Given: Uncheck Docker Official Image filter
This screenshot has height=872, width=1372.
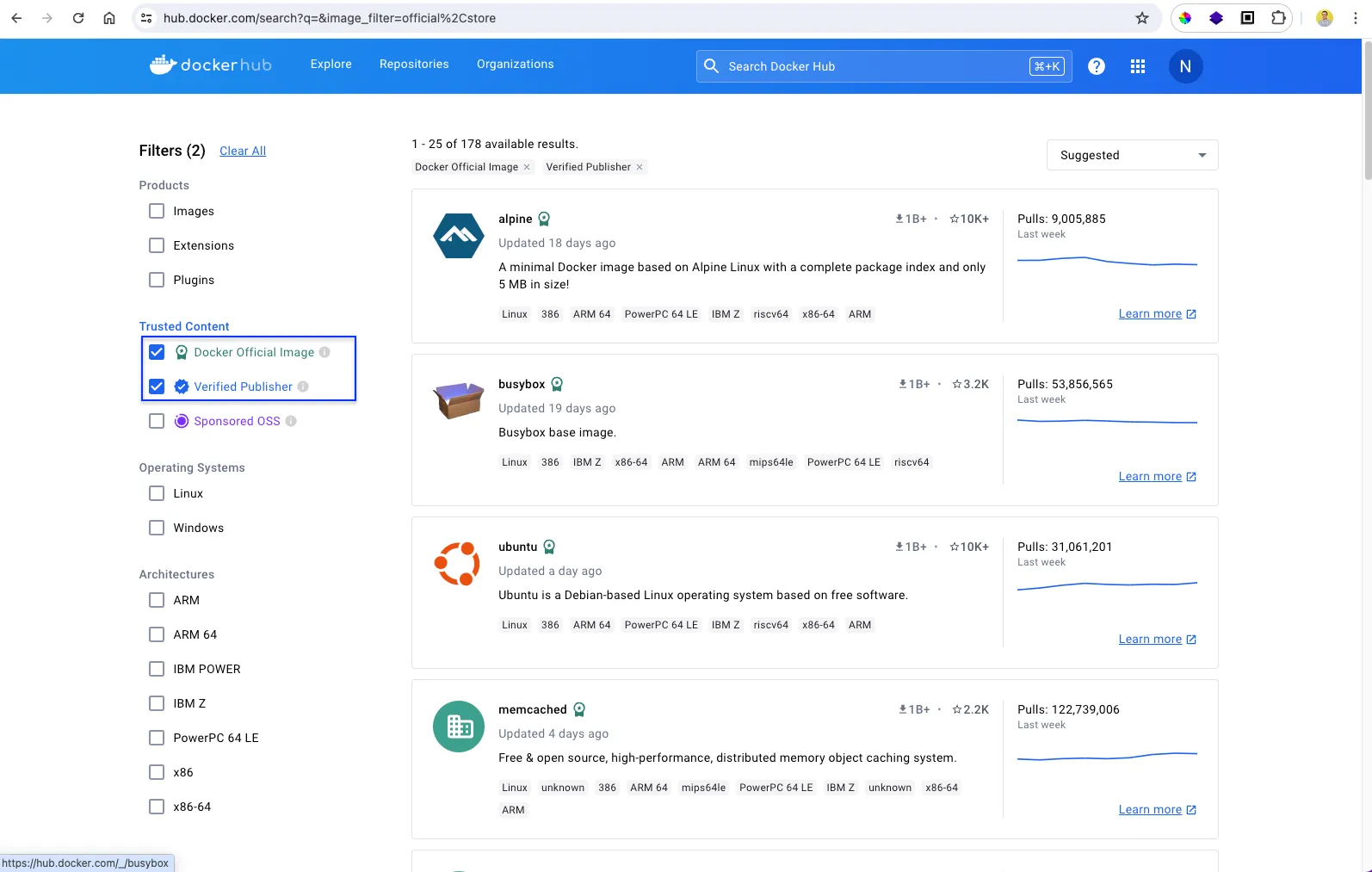Looking at the screenshot, I should tap(157, 352).
